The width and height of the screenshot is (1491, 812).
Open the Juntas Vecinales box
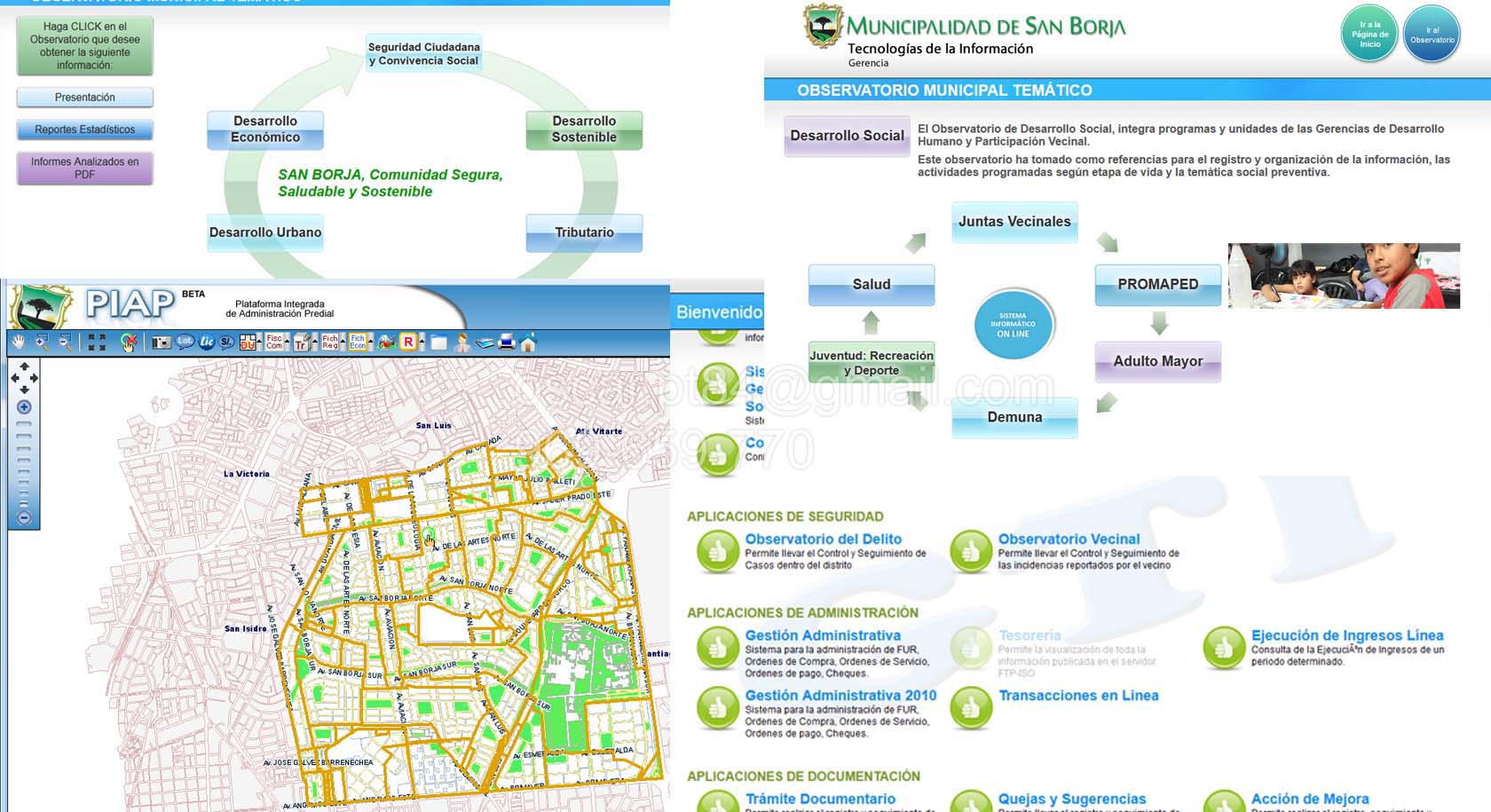1014,222
